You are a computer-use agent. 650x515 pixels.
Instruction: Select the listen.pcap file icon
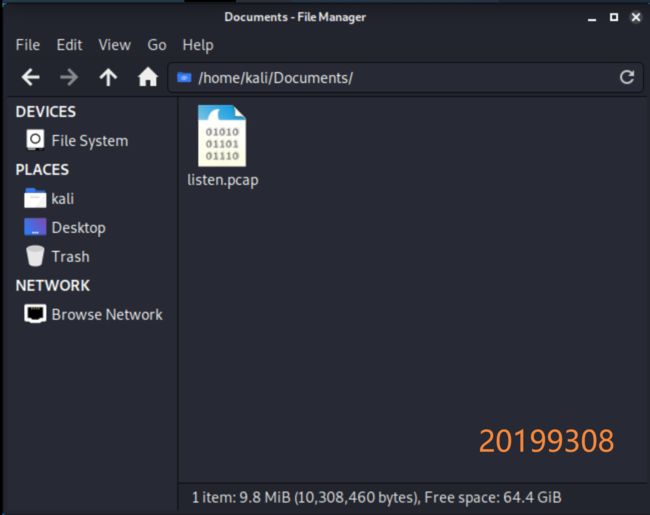(222, 136)
